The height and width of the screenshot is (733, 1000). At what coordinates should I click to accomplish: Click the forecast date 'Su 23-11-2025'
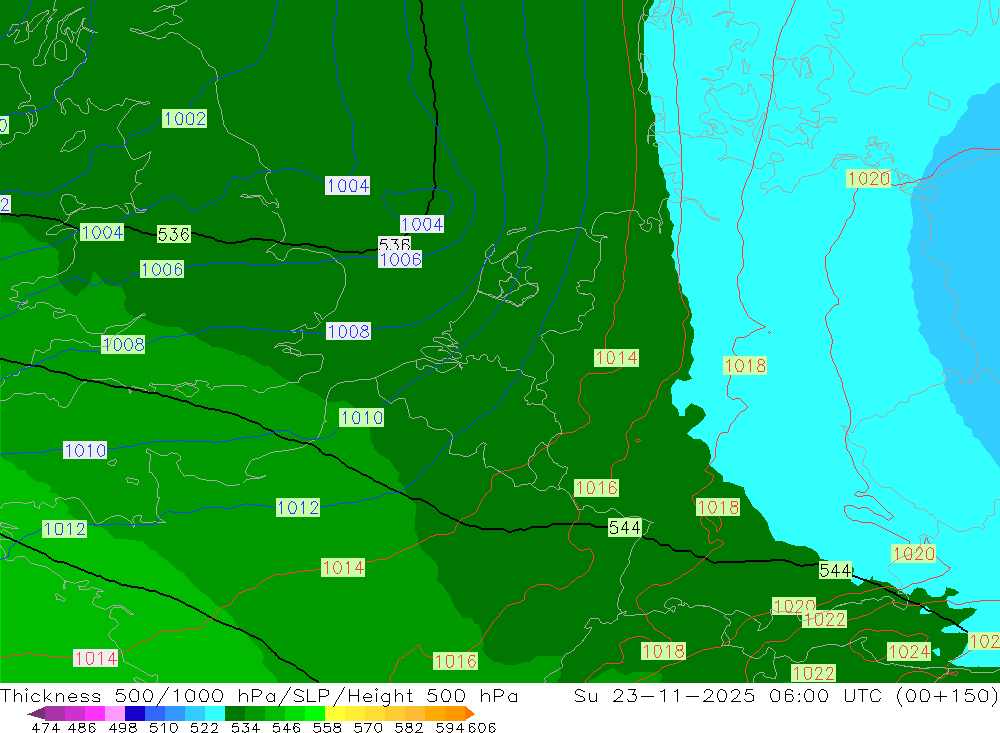point(664,695)
